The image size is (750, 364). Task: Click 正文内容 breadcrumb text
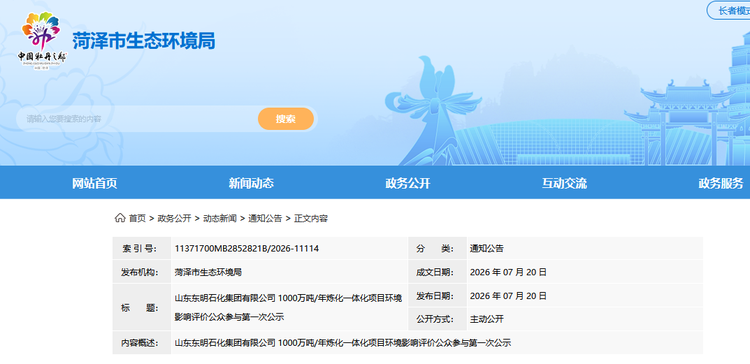[311, 219]
